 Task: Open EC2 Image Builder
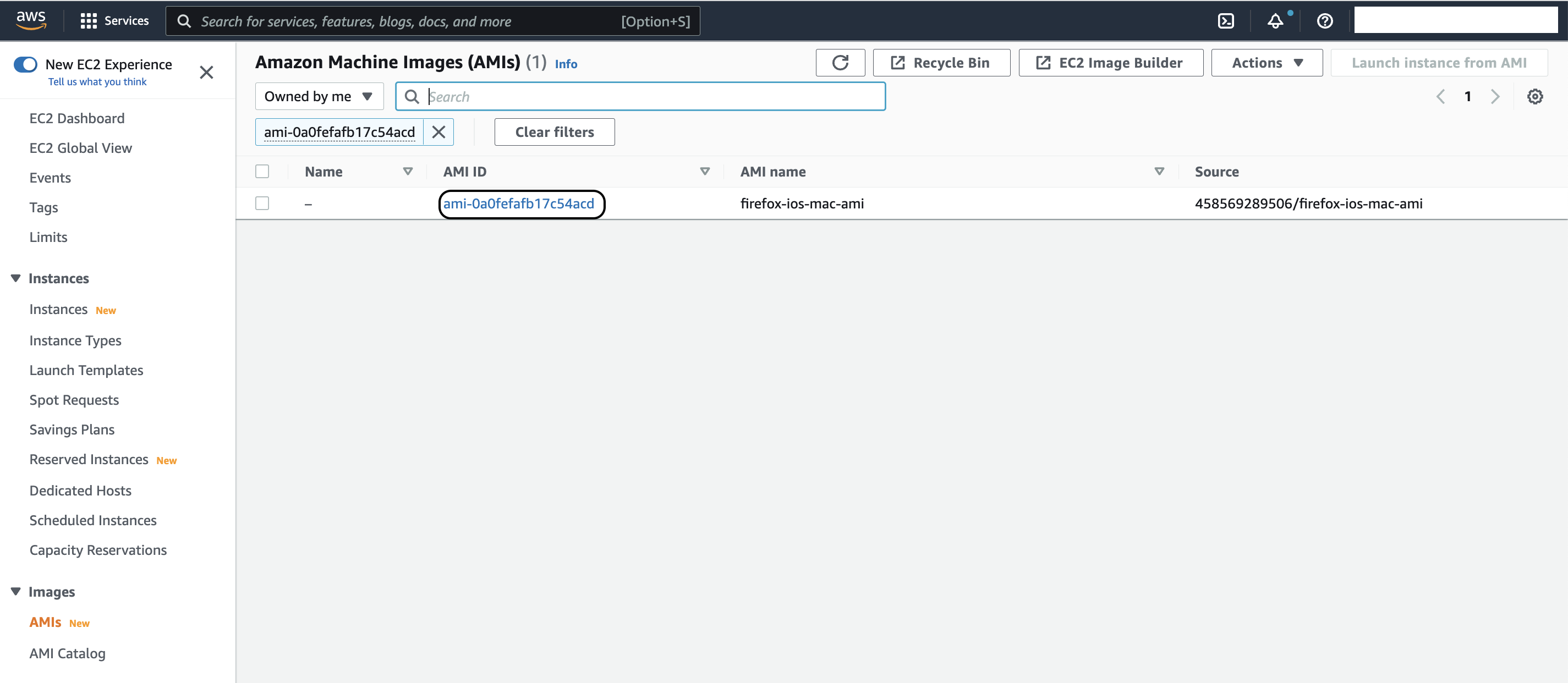click(x=1111, y=63)
